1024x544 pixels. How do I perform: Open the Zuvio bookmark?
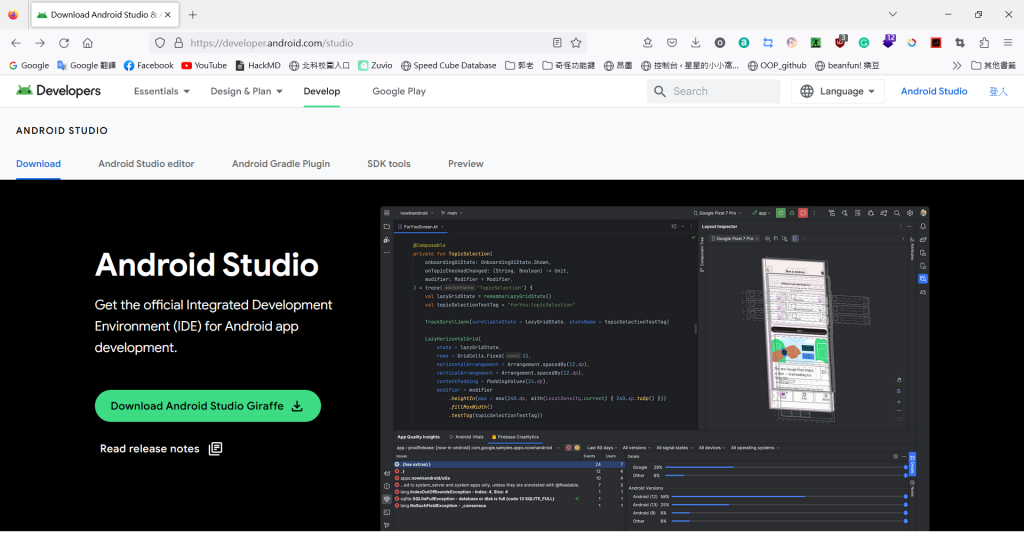pyautogui.click(x=375, y=65)
